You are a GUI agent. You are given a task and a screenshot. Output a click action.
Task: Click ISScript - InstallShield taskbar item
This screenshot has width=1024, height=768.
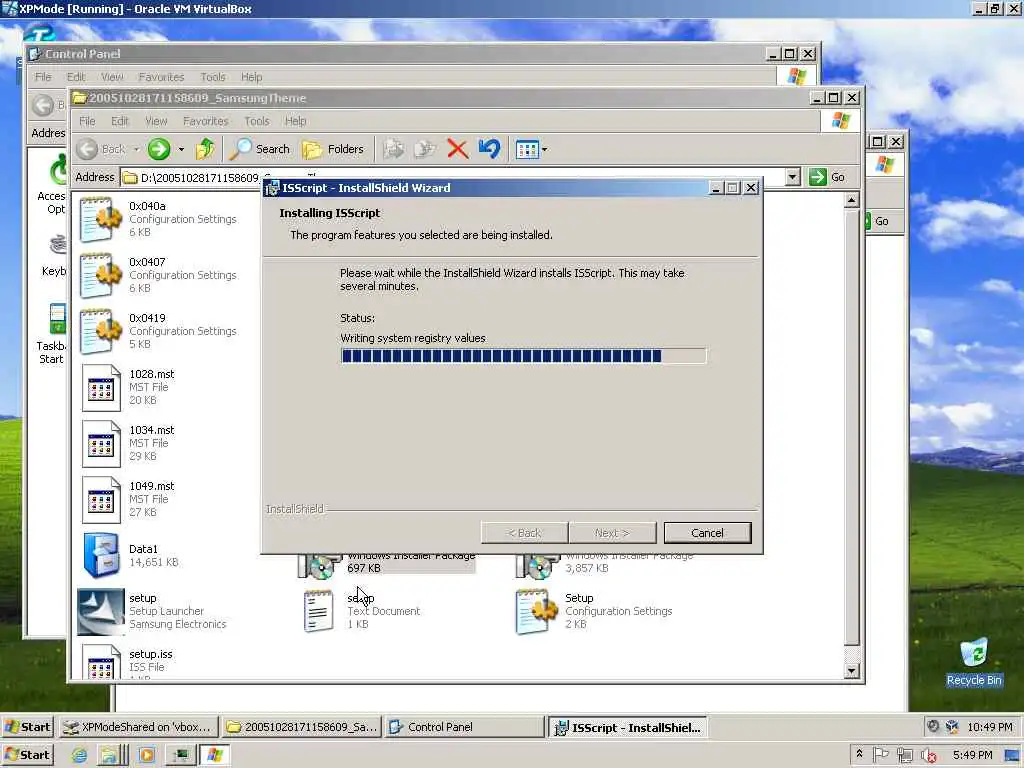click(628, 727)
